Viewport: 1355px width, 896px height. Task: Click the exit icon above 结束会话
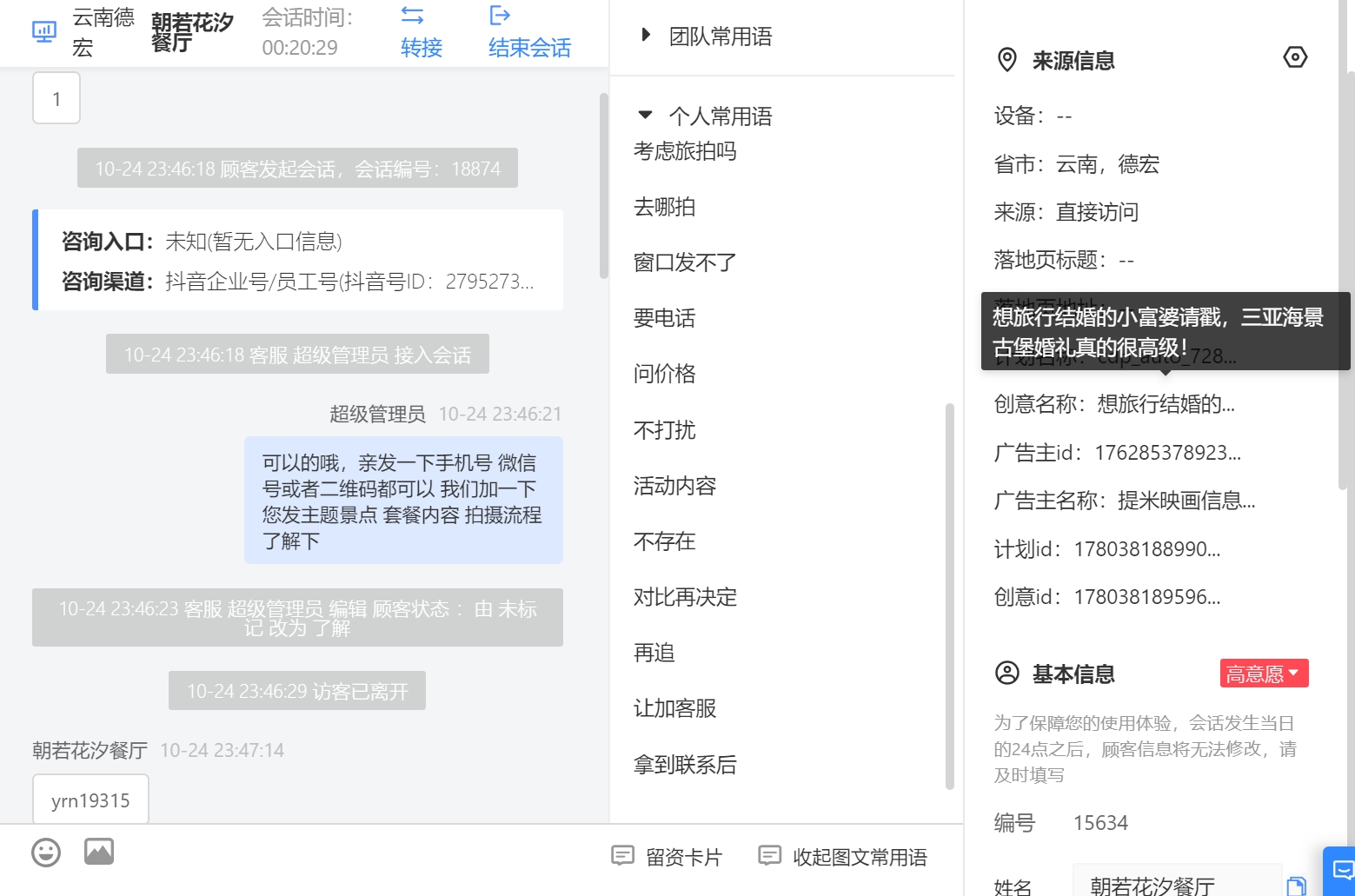click(x=500, y=16)
